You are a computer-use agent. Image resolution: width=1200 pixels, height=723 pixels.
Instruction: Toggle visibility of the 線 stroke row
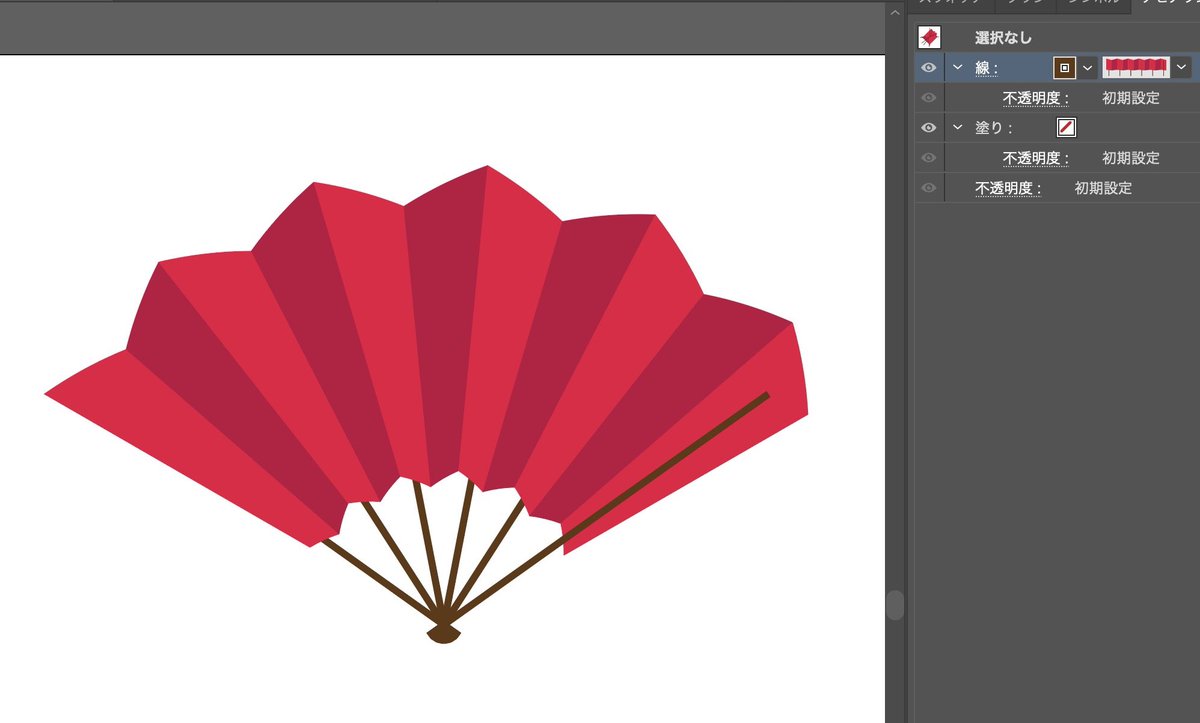[929, 68]
